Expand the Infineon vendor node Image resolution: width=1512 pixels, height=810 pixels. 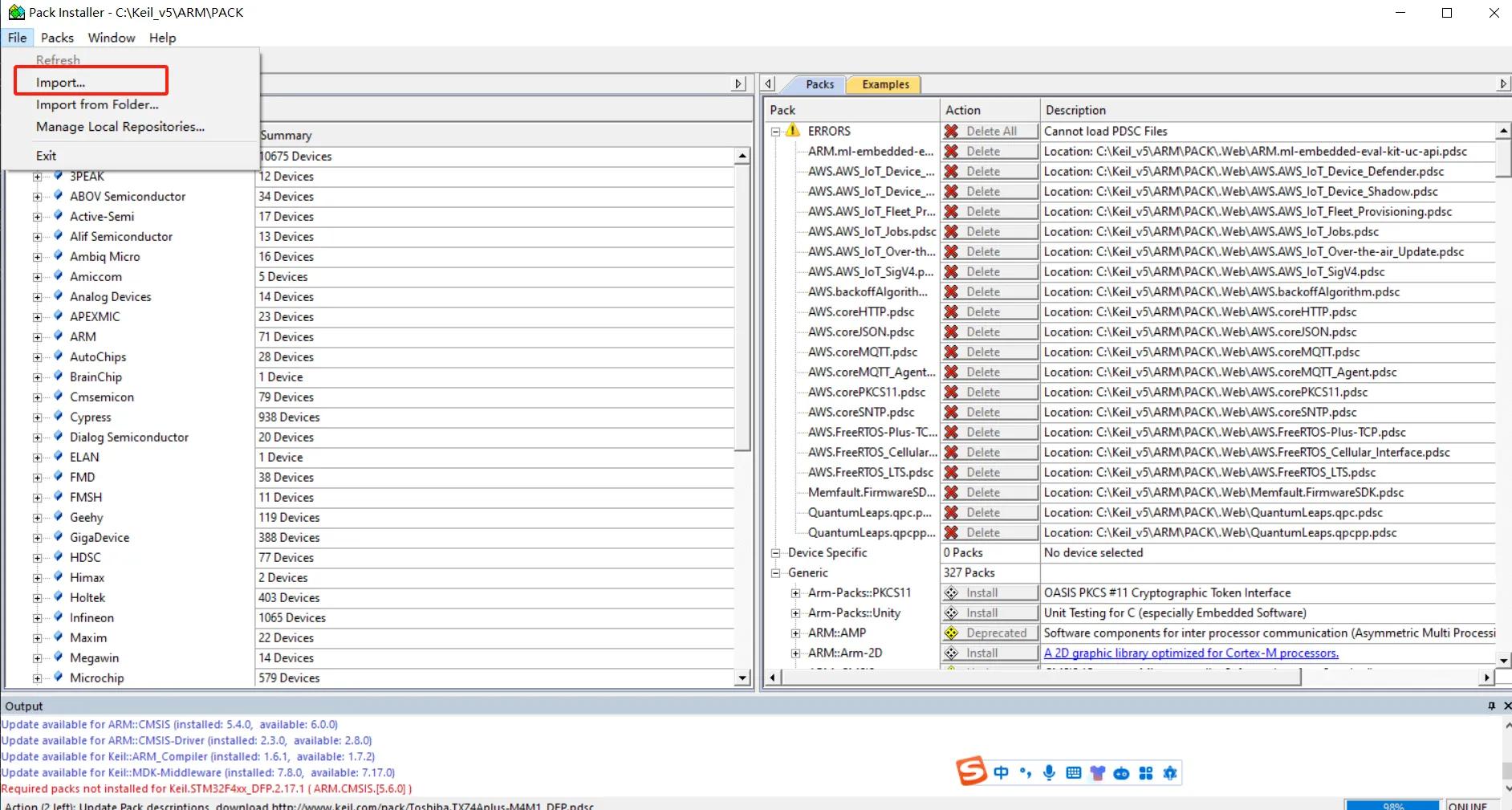point(37,618)
